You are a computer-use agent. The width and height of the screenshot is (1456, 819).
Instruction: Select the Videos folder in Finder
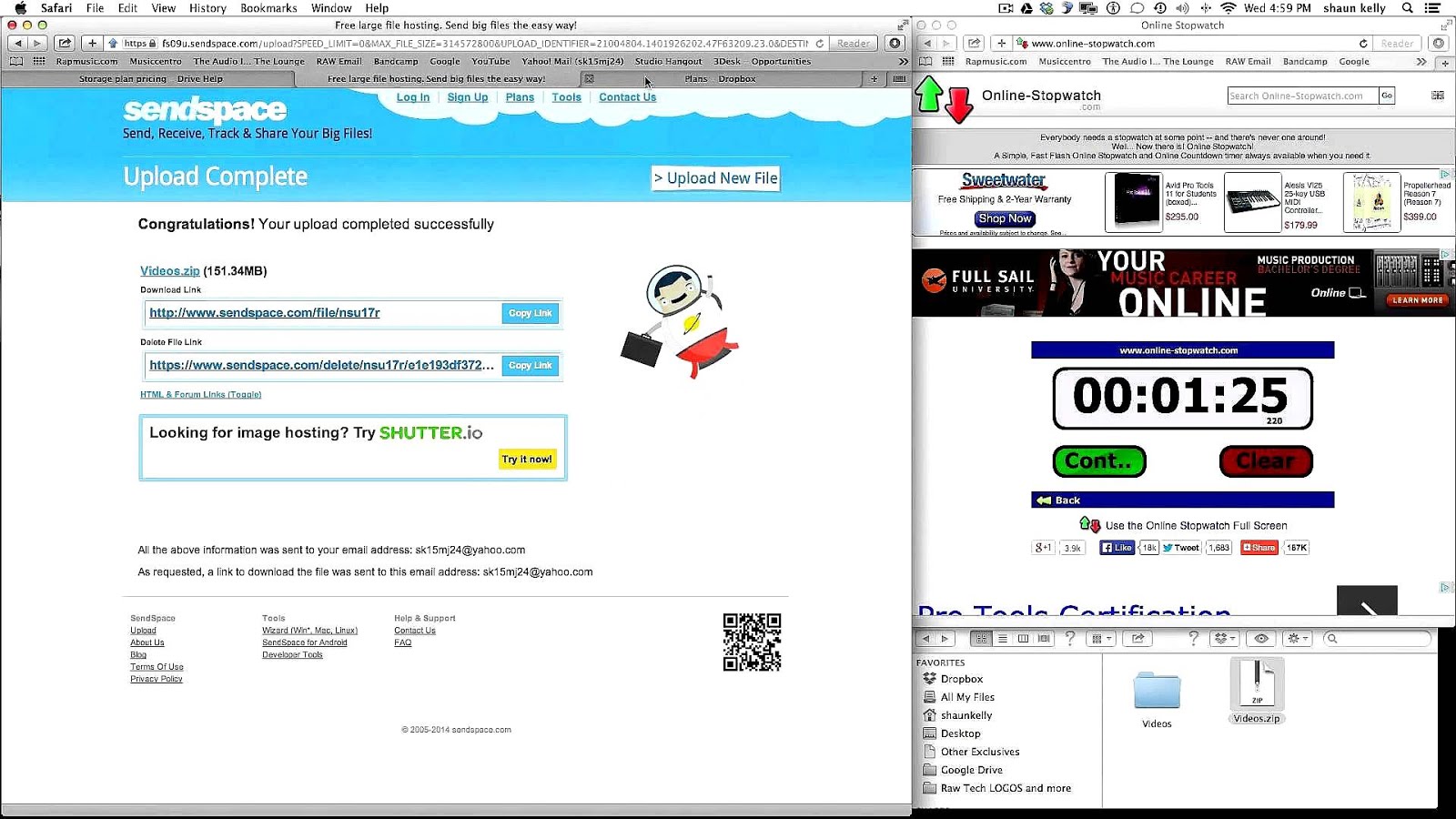1157,700
